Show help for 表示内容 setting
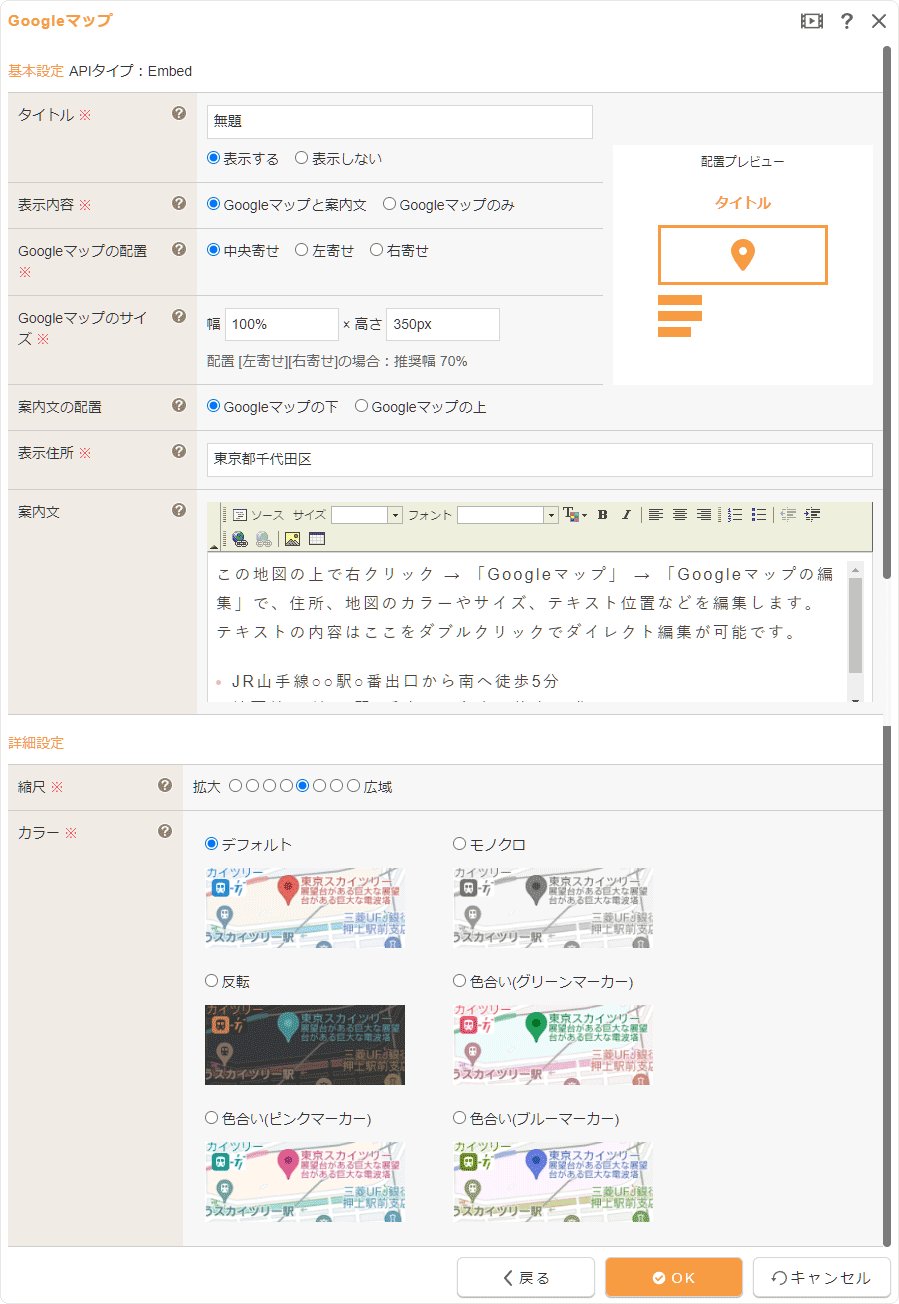Image resolution: width=899 pixels, height=1304 pixels. (x=179, y=203)
